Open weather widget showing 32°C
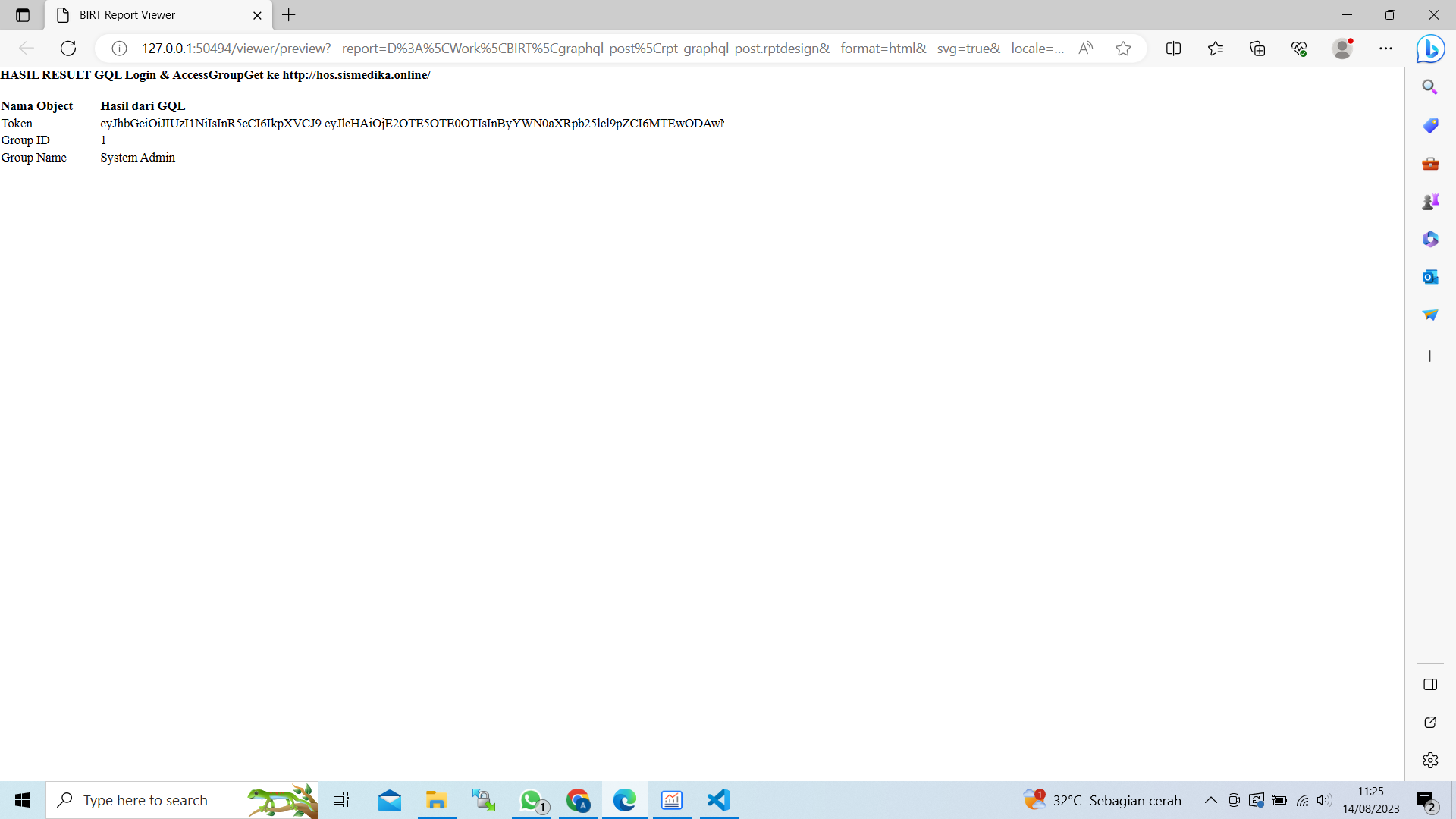1456x819 pixels. [1102, 800]
